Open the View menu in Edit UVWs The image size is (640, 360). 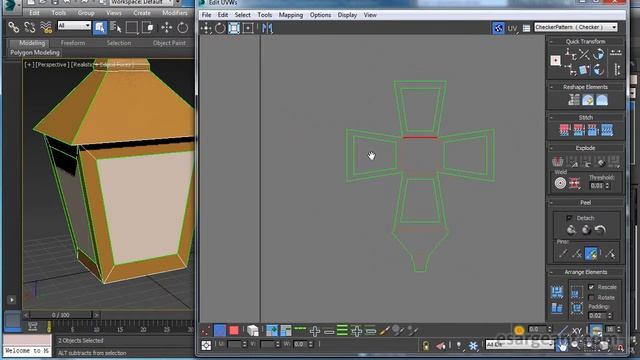[370, 15]
